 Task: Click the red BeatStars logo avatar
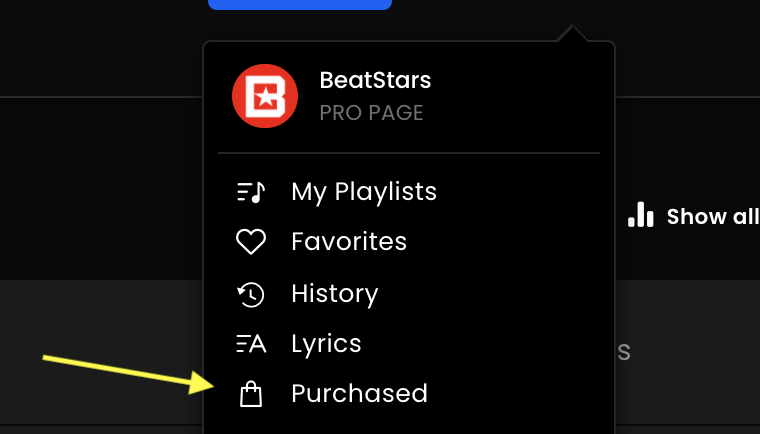(x=265, y=96)
